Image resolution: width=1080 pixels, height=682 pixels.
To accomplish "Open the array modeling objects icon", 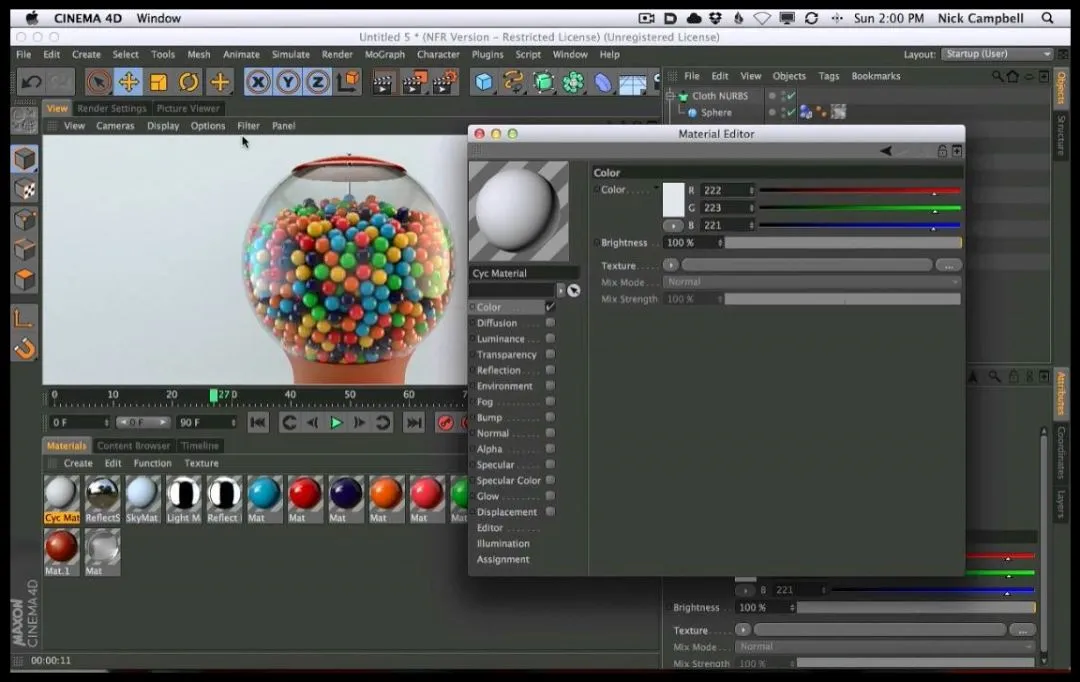I will tap(573, 83).
